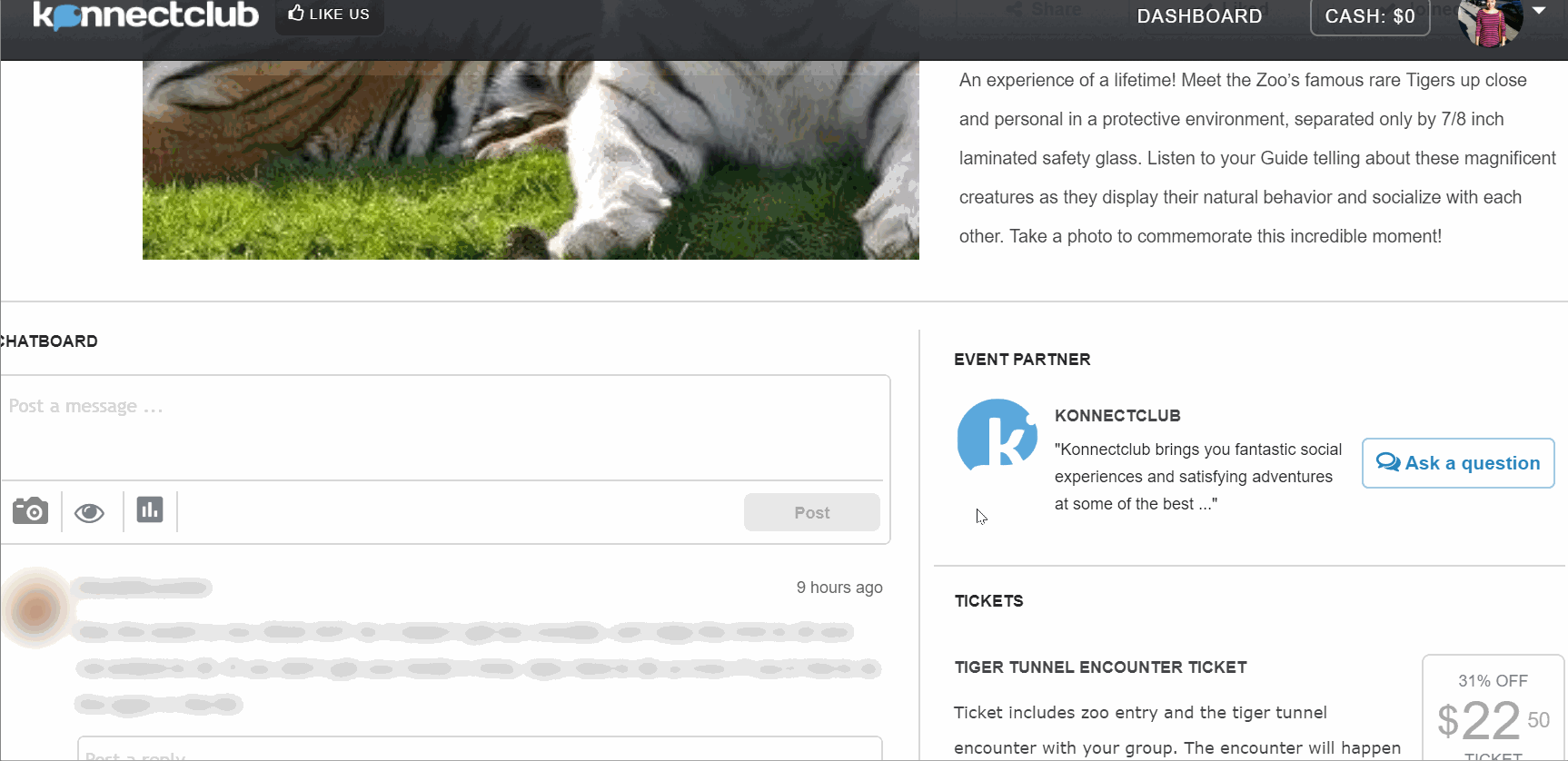The image size is (1568, 761).
Task: Click the Tiger Tunnel Encounter Ticket title
Action: click(1100, 667)
